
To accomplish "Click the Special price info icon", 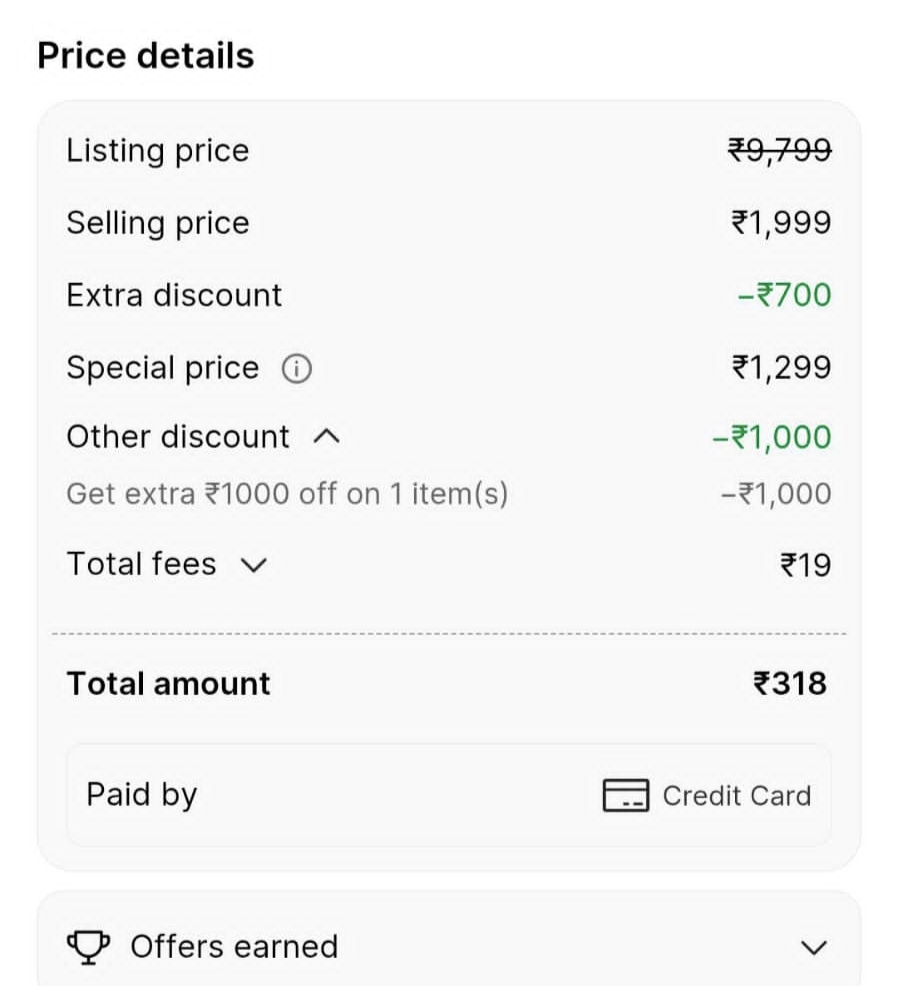I will tap(296, 369).
